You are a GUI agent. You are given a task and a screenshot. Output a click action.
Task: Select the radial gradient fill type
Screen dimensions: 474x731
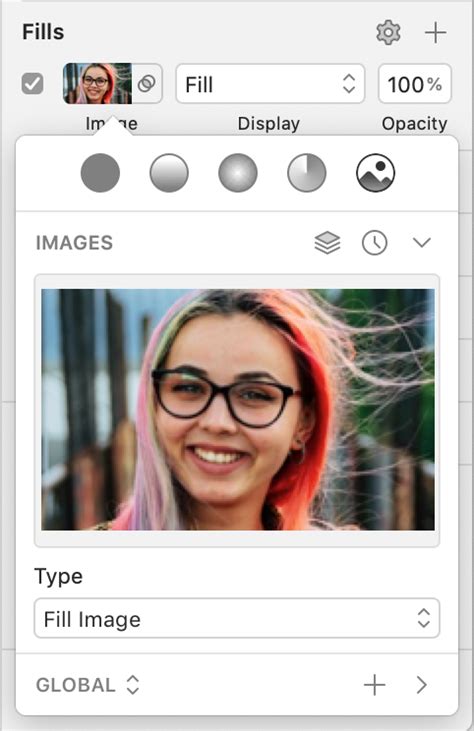tap(238, 173)
